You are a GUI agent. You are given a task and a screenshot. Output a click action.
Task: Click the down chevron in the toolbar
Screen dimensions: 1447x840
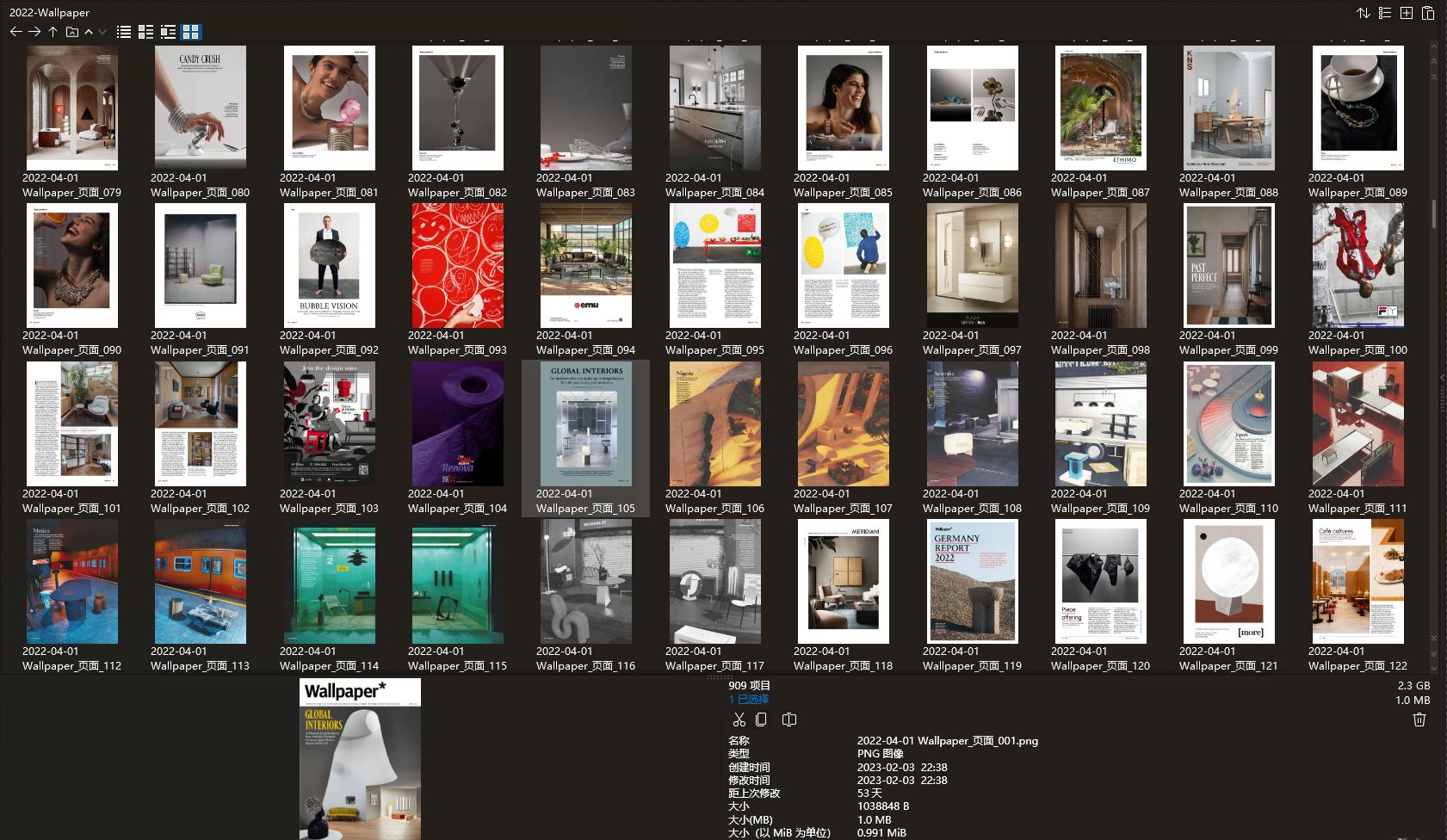click(102, 32)
